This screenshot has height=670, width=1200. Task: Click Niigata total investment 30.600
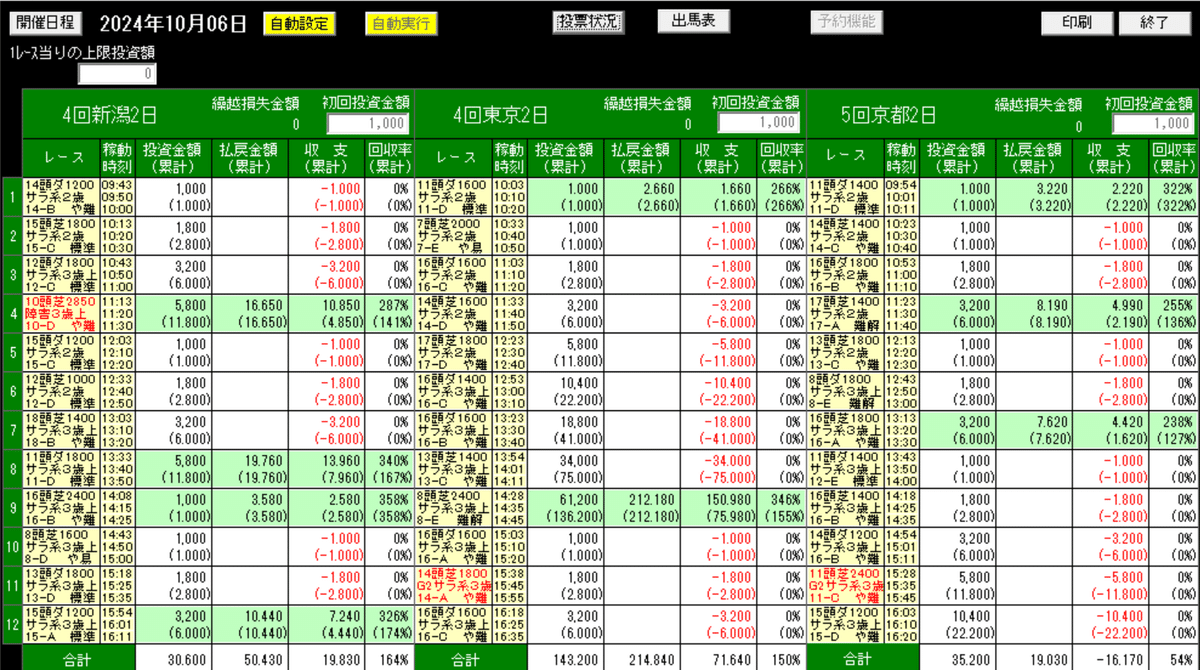click(x=173, y=659)
